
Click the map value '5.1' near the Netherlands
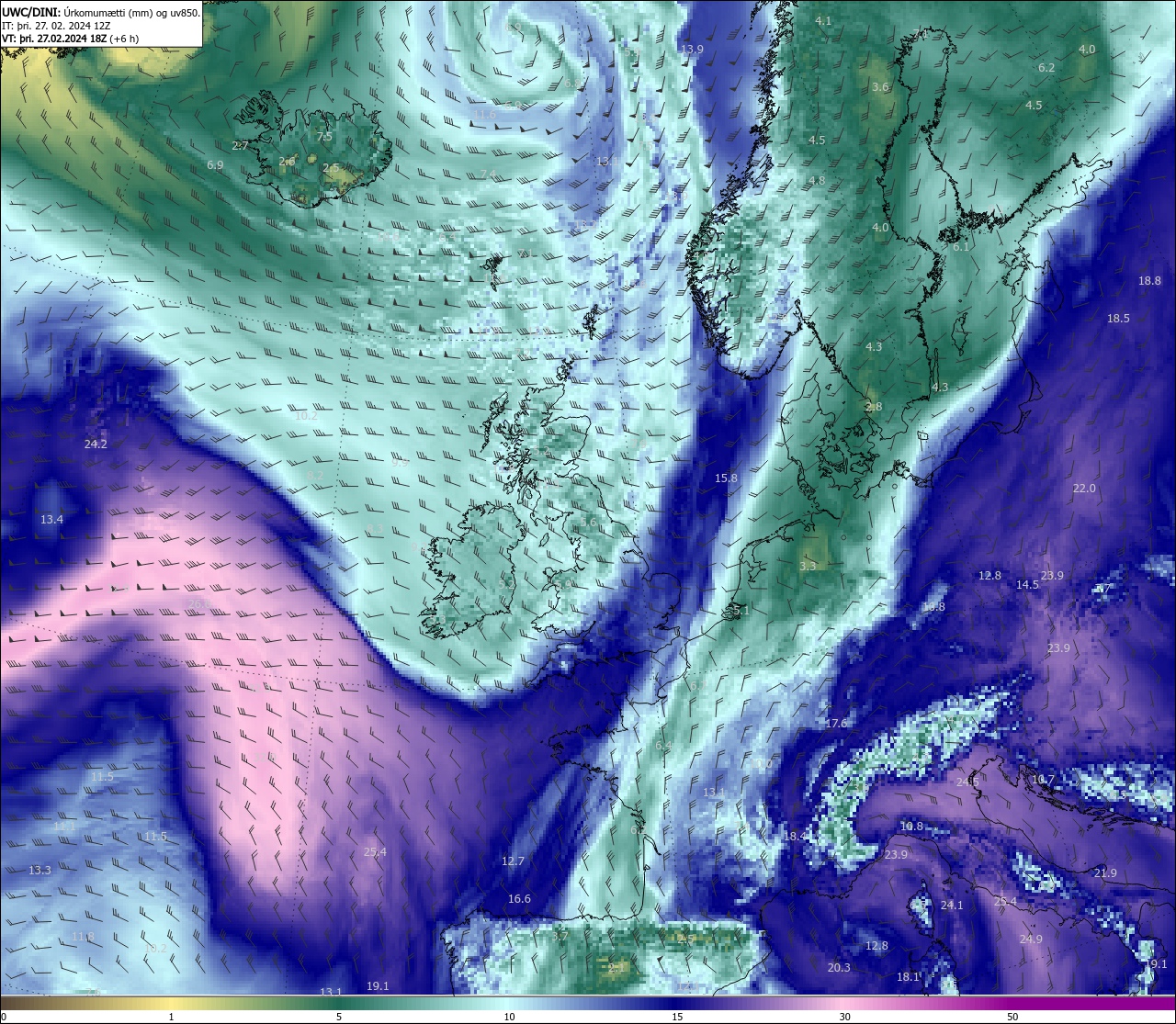click(741, 610)
